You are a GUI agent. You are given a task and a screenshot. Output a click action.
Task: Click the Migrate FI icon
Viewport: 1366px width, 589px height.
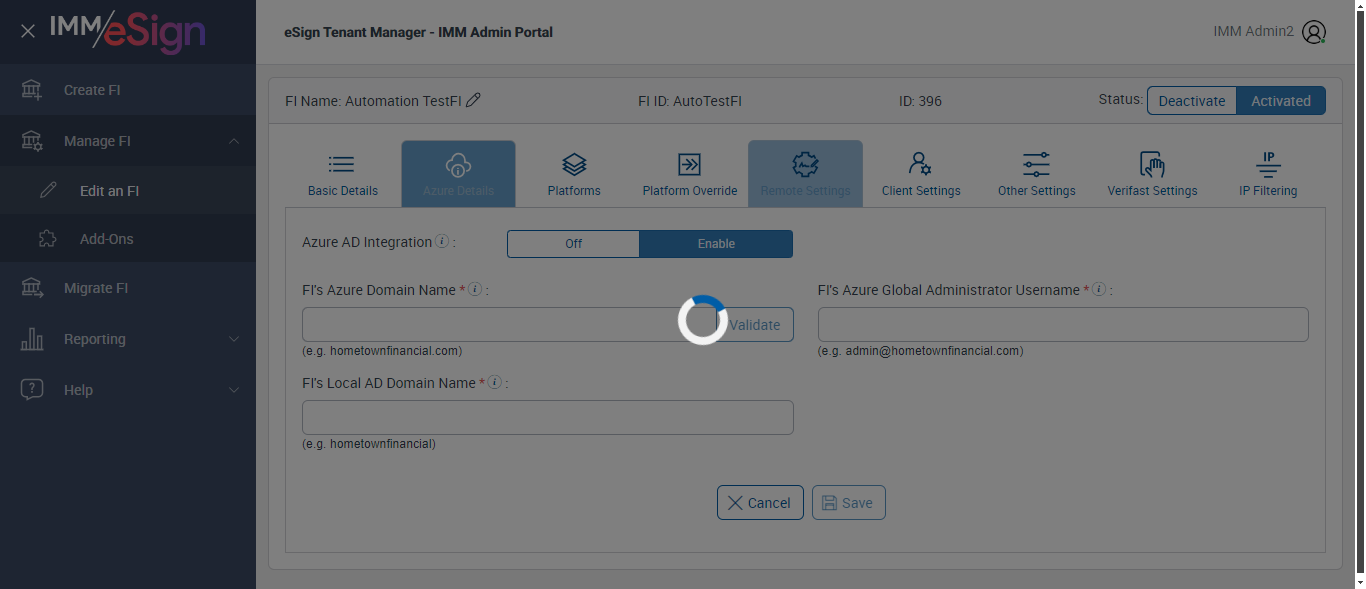(32, 288)
